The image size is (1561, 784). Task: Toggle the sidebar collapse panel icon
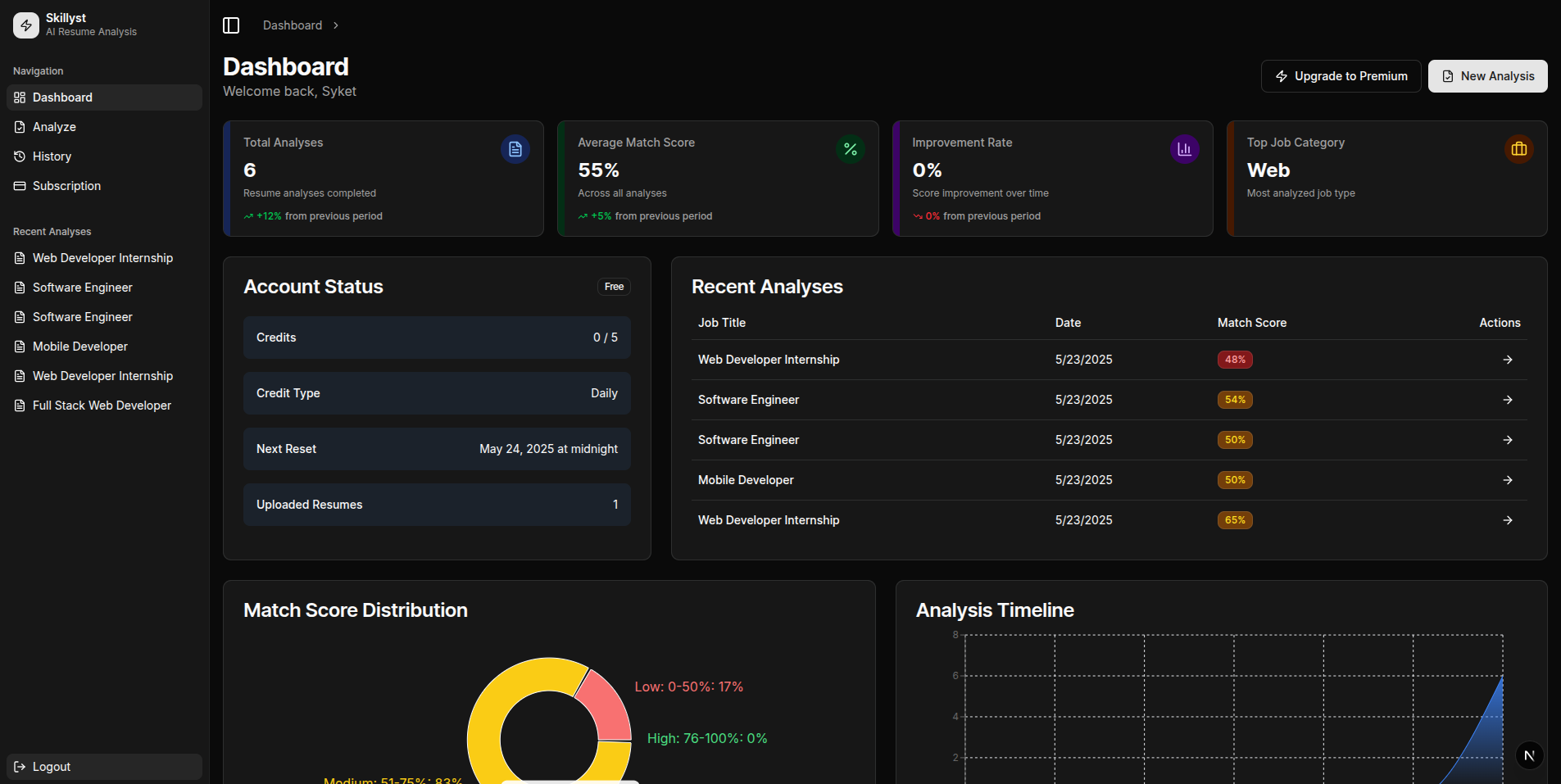(231, 25)
